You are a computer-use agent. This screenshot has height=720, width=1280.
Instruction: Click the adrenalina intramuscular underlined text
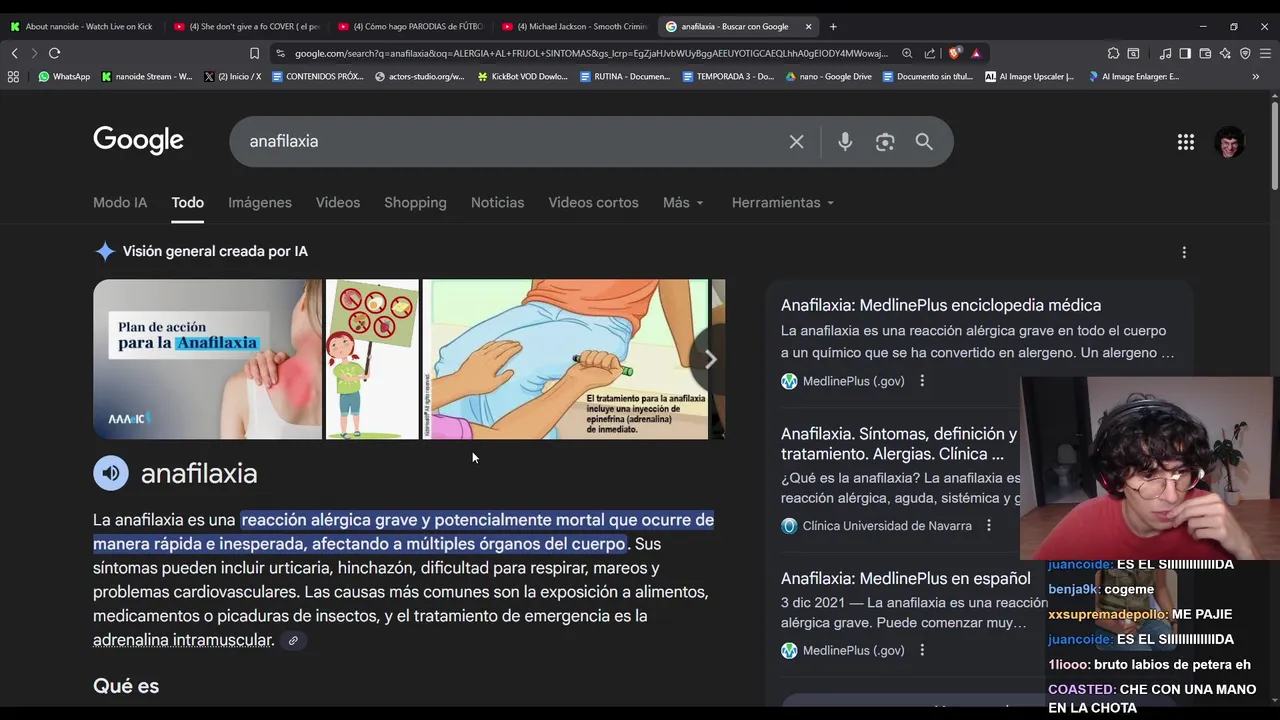183,640
